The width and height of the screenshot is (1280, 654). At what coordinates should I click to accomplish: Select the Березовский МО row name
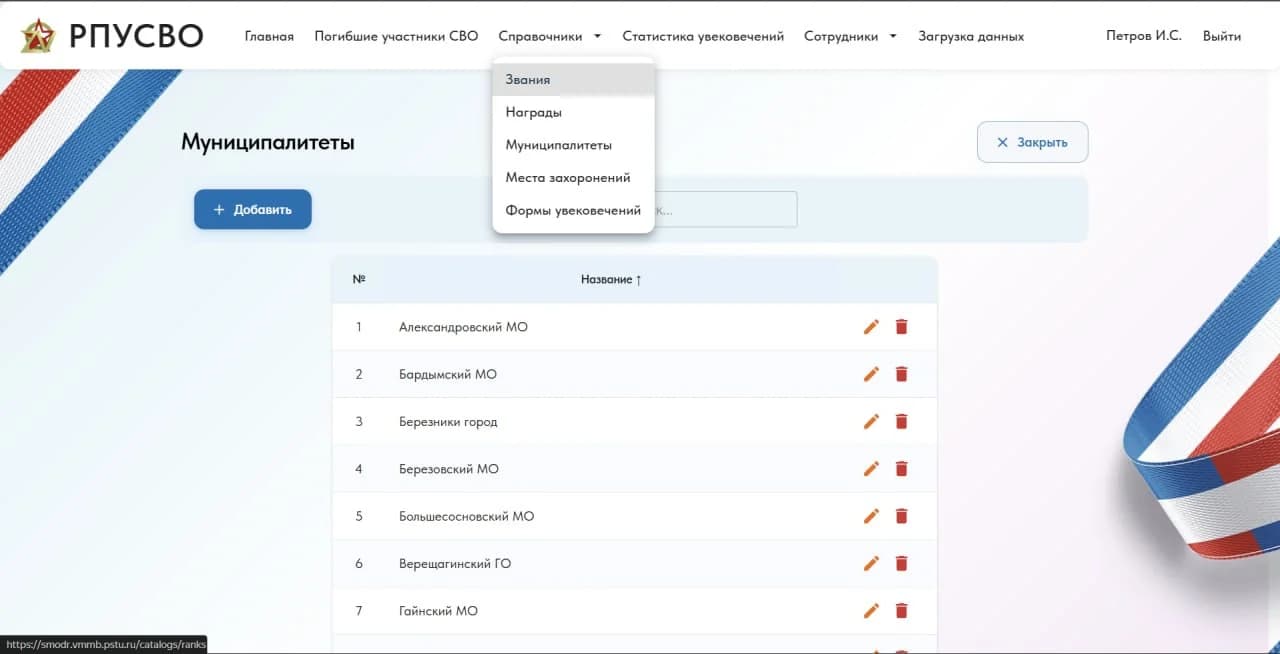pos(448,469)
